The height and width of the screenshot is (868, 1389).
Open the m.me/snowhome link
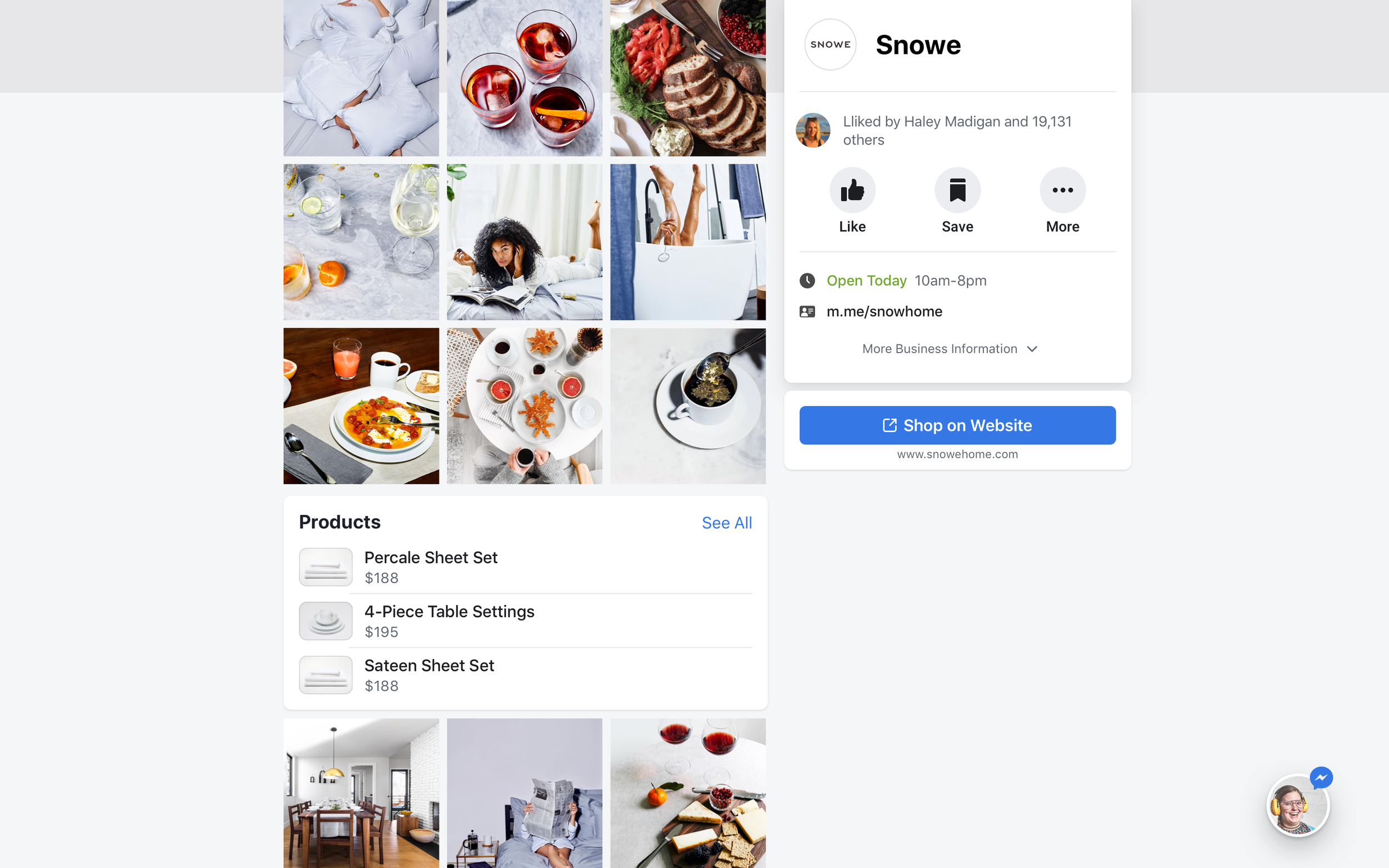tap(885, 312)
